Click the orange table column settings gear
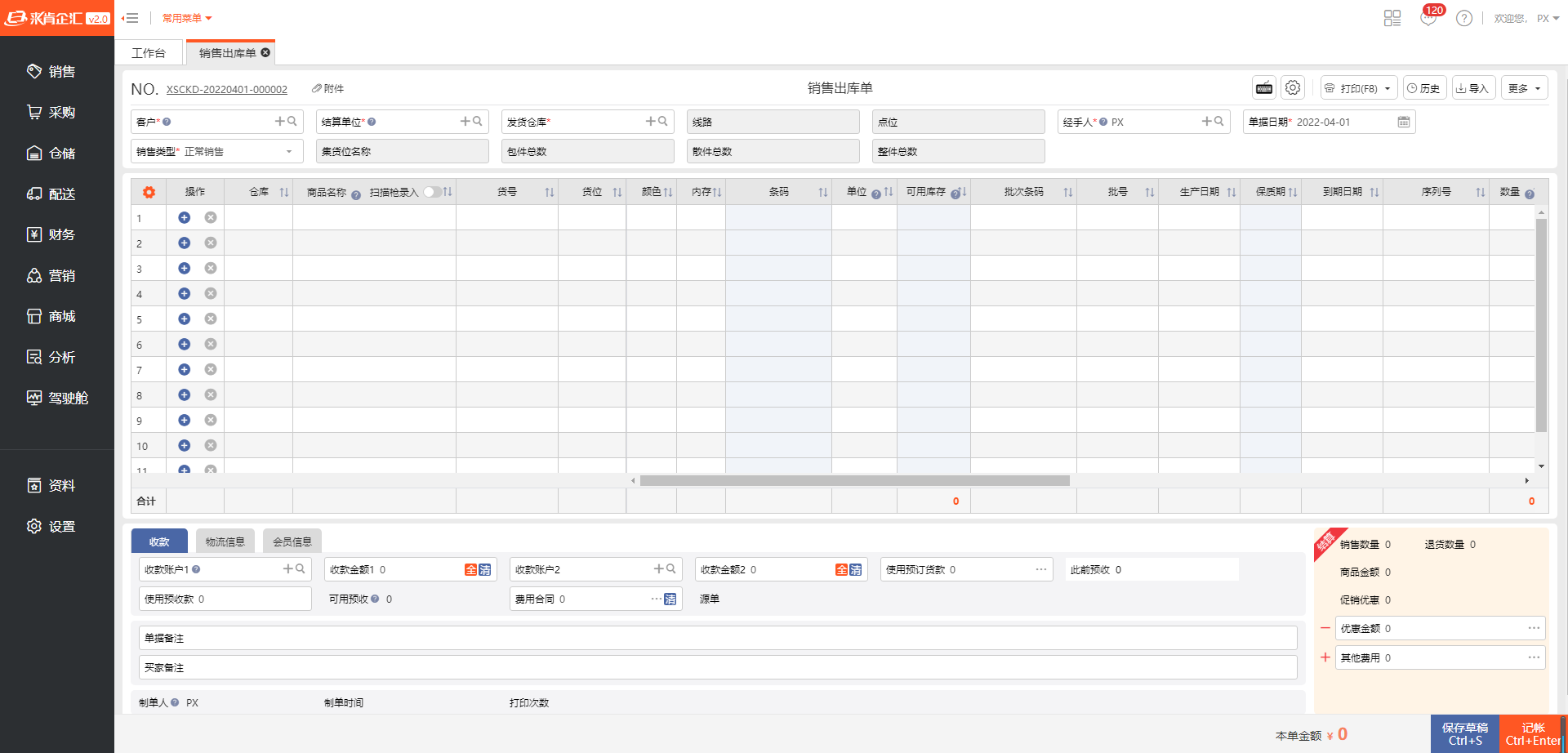This screenshot has width=1568, height=753. coord(149,192)
